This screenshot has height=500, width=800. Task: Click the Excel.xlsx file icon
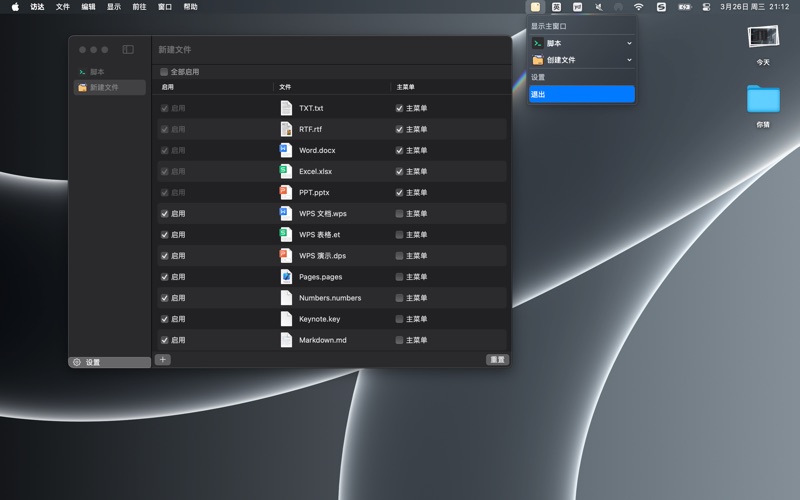point(285,171)
